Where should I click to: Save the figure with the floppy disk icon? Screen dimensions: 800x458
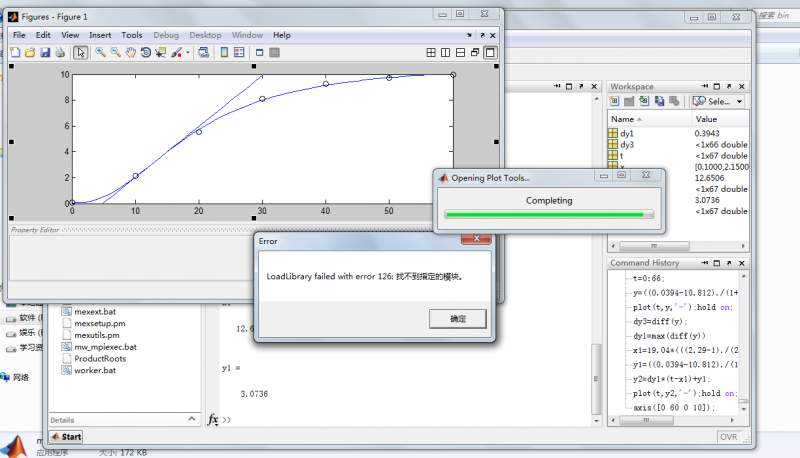pyautogui.click(x=45, y=53)
